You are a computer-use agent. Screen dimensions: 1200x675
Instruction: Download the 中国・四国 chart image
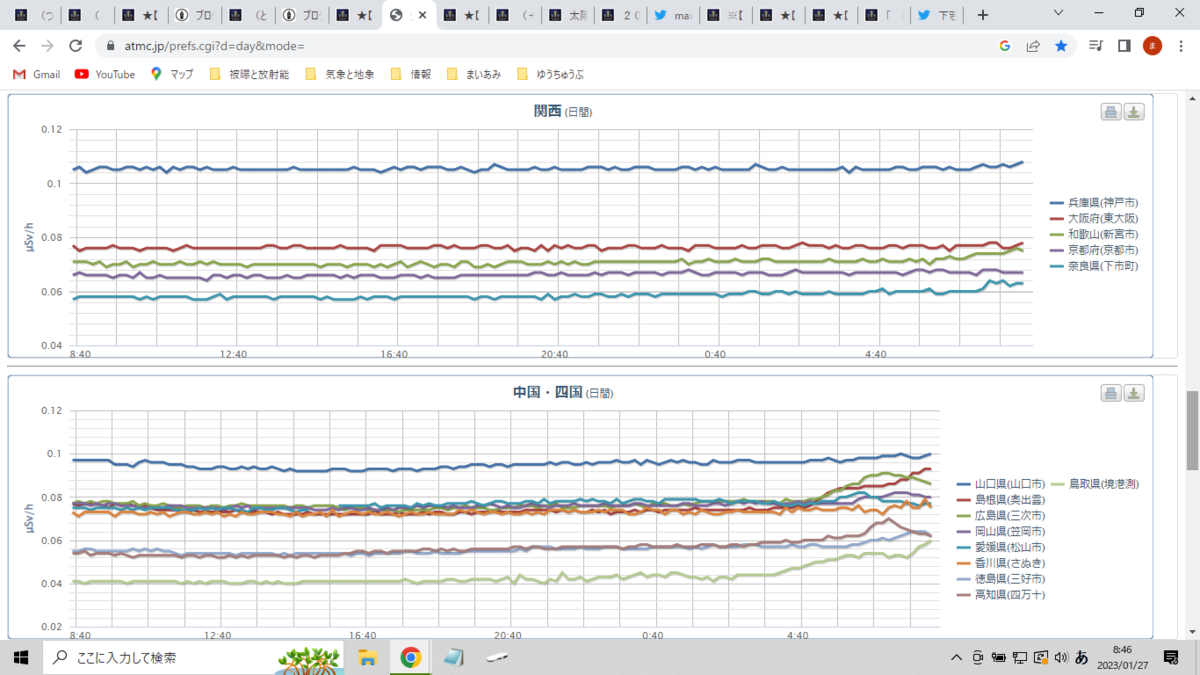pyautogui.click(x=1134, y=393)
